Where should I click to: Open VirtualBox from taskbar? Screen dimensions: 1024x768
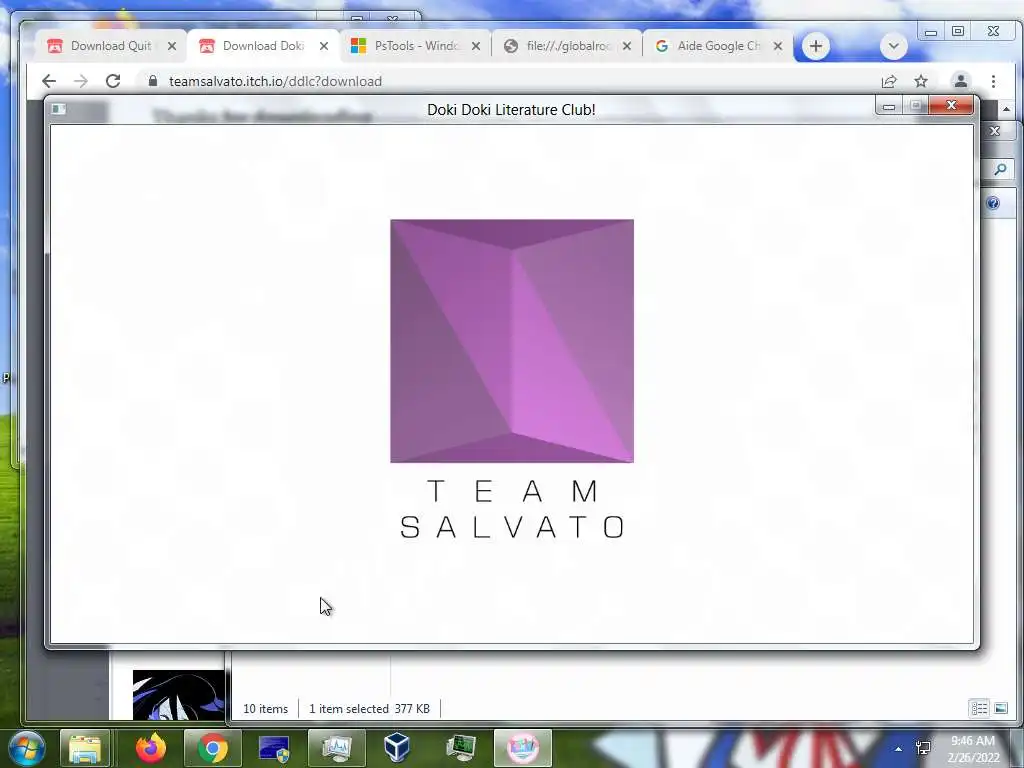(x=396, y=748)
